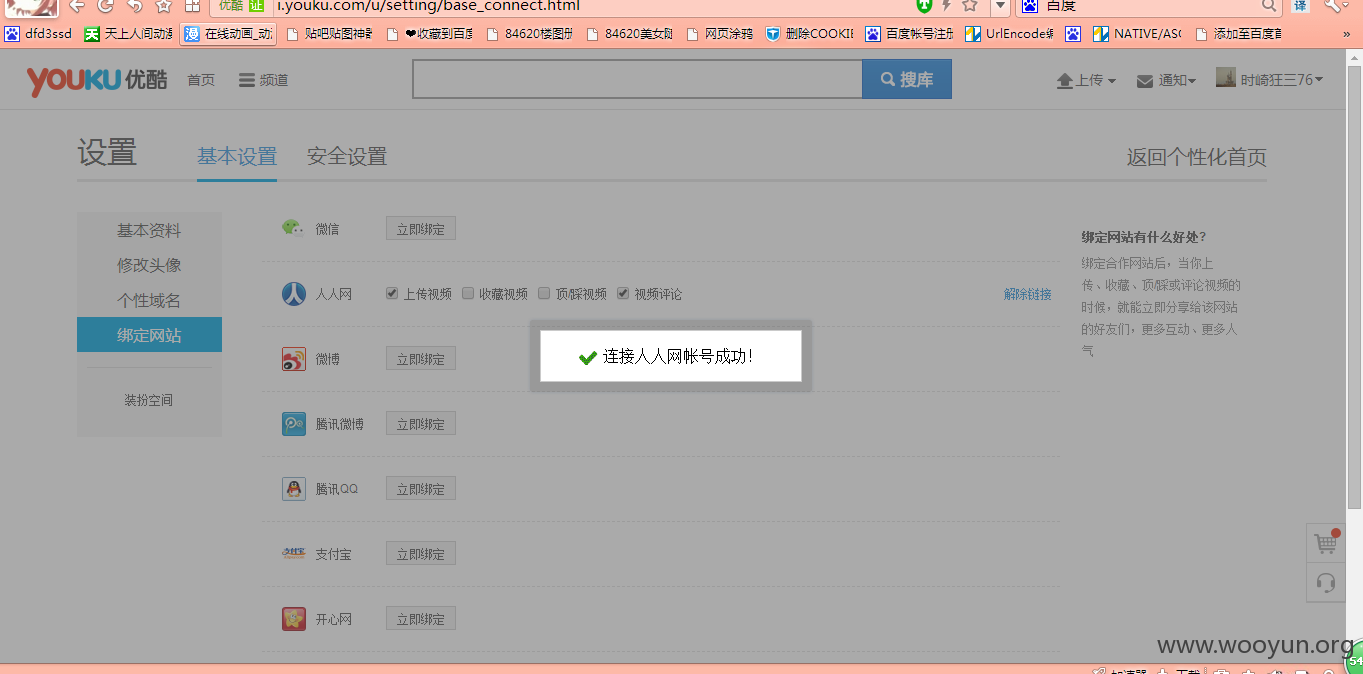This screenshot has width=1363, height=674.
Task: Click the 绑定网站有什么好处? heading
Action: click(x=1144, y=237)
